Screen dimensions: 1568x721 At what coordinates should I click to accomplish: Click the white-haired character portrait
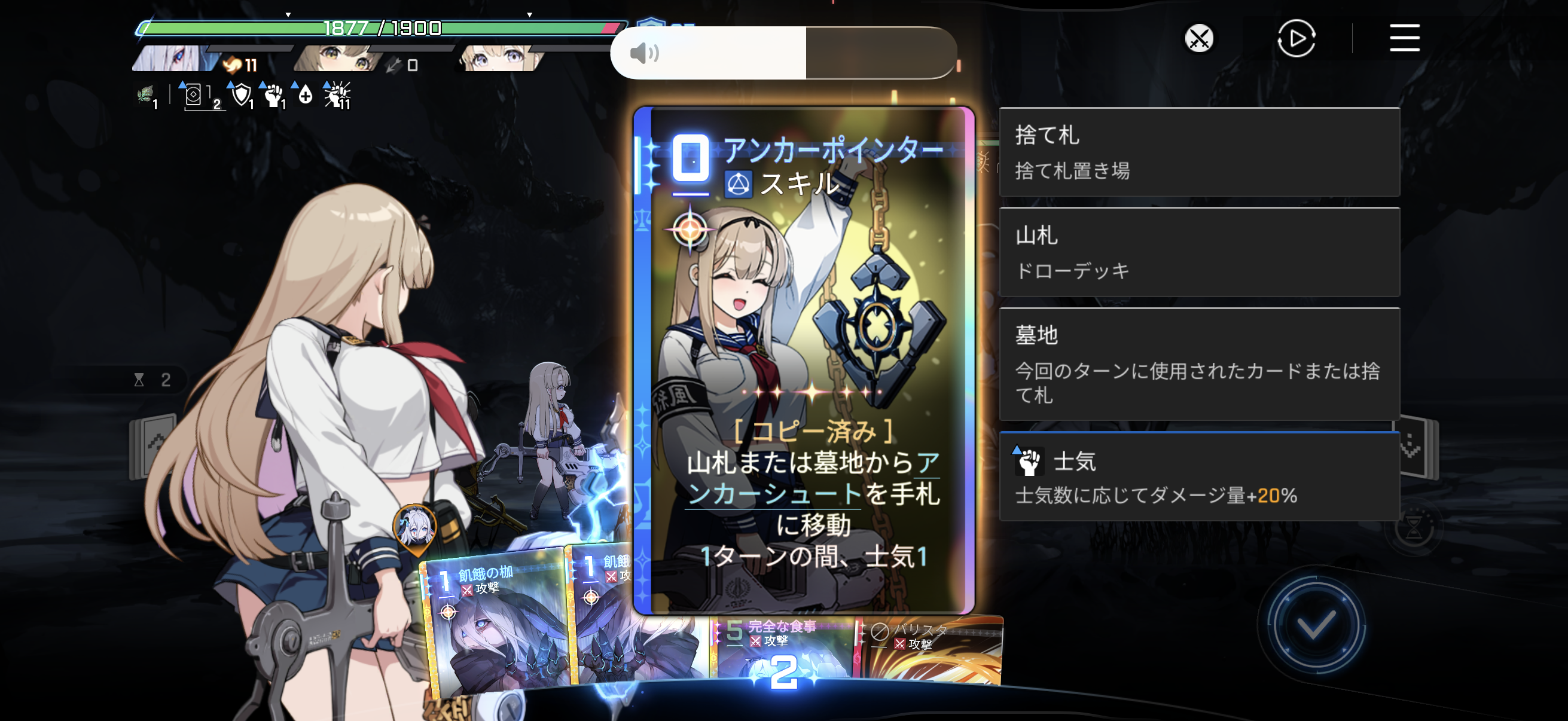pyautogui.click(x=172, y=59)
